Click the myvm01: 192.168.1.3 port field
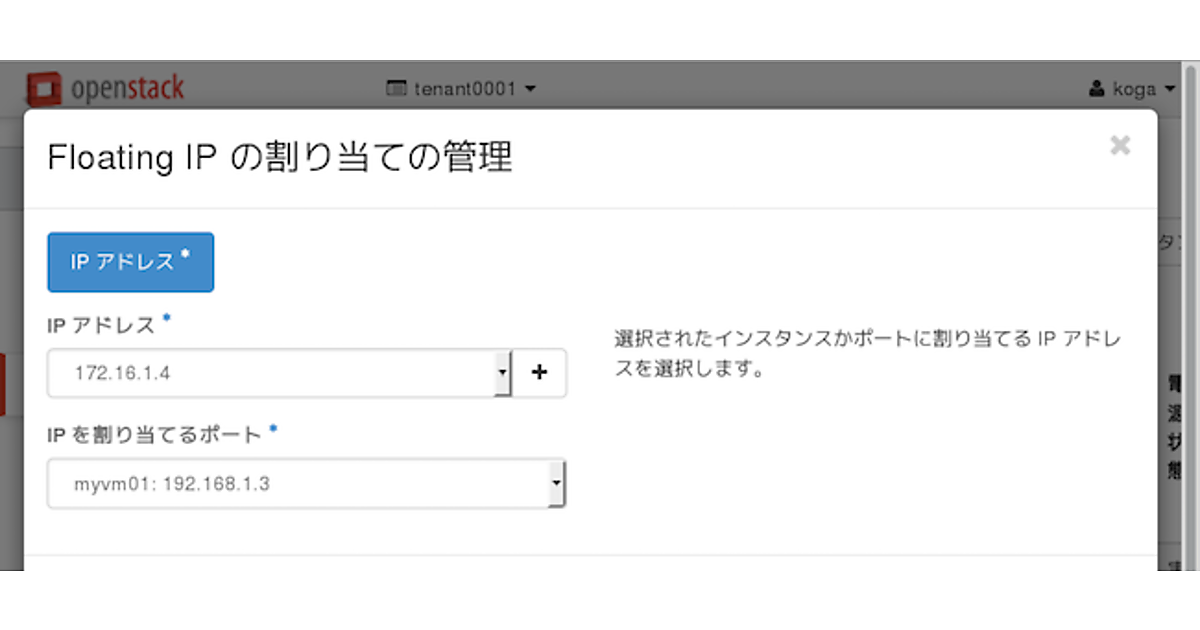This screenshot has width=1200, height=630. (x=295, y=484)
